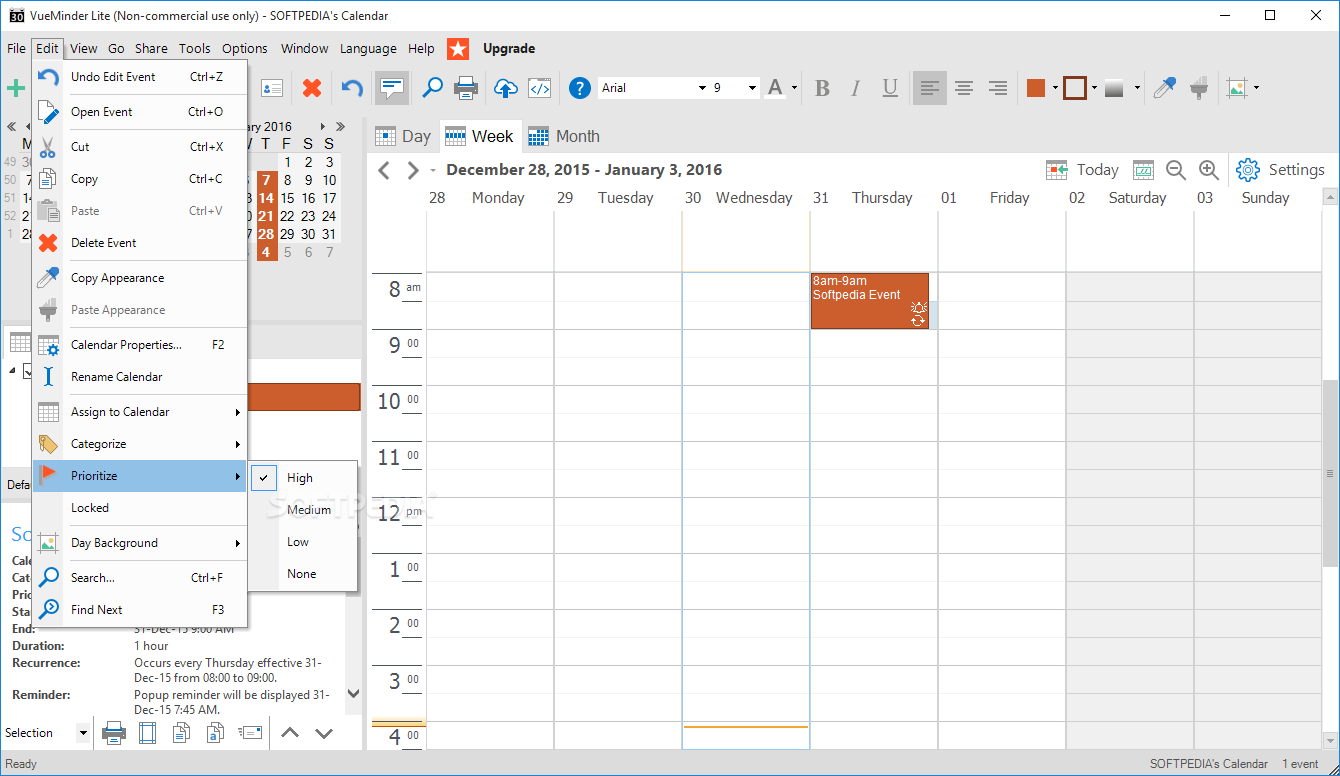
Task: Open the background color dropdown arrow
Action: pyautogui.click(x=1055, y=88)
